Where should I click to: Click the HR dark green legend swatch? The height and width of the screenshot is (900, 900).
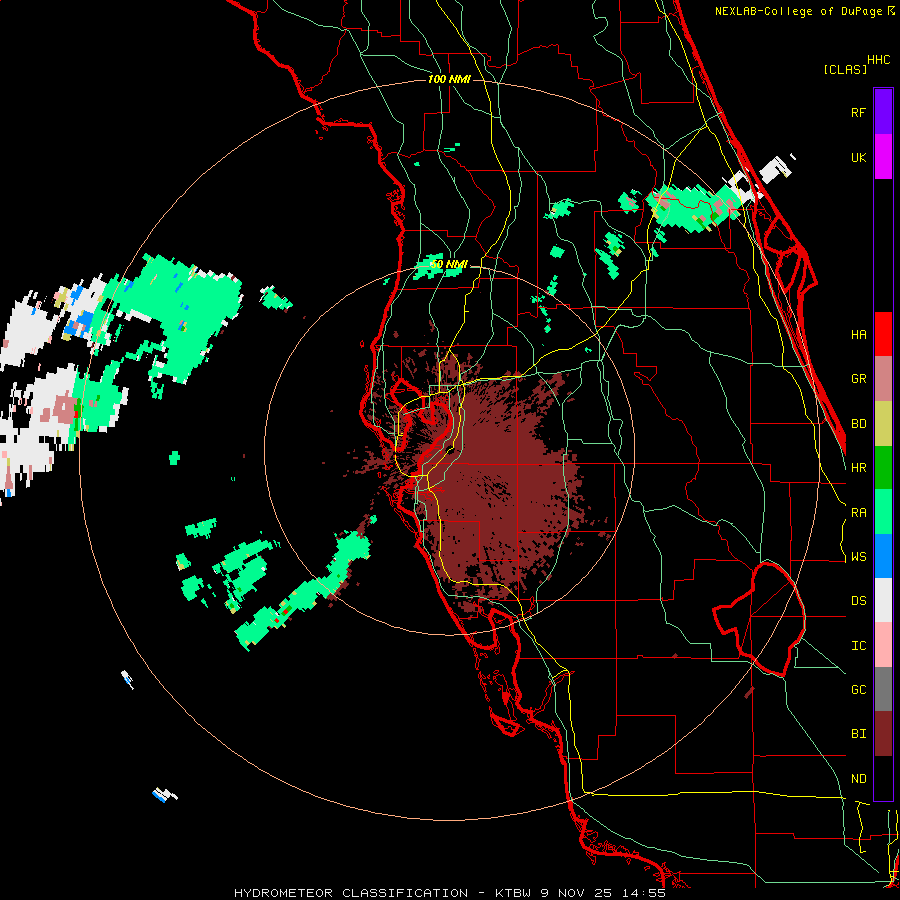point(883,468)
